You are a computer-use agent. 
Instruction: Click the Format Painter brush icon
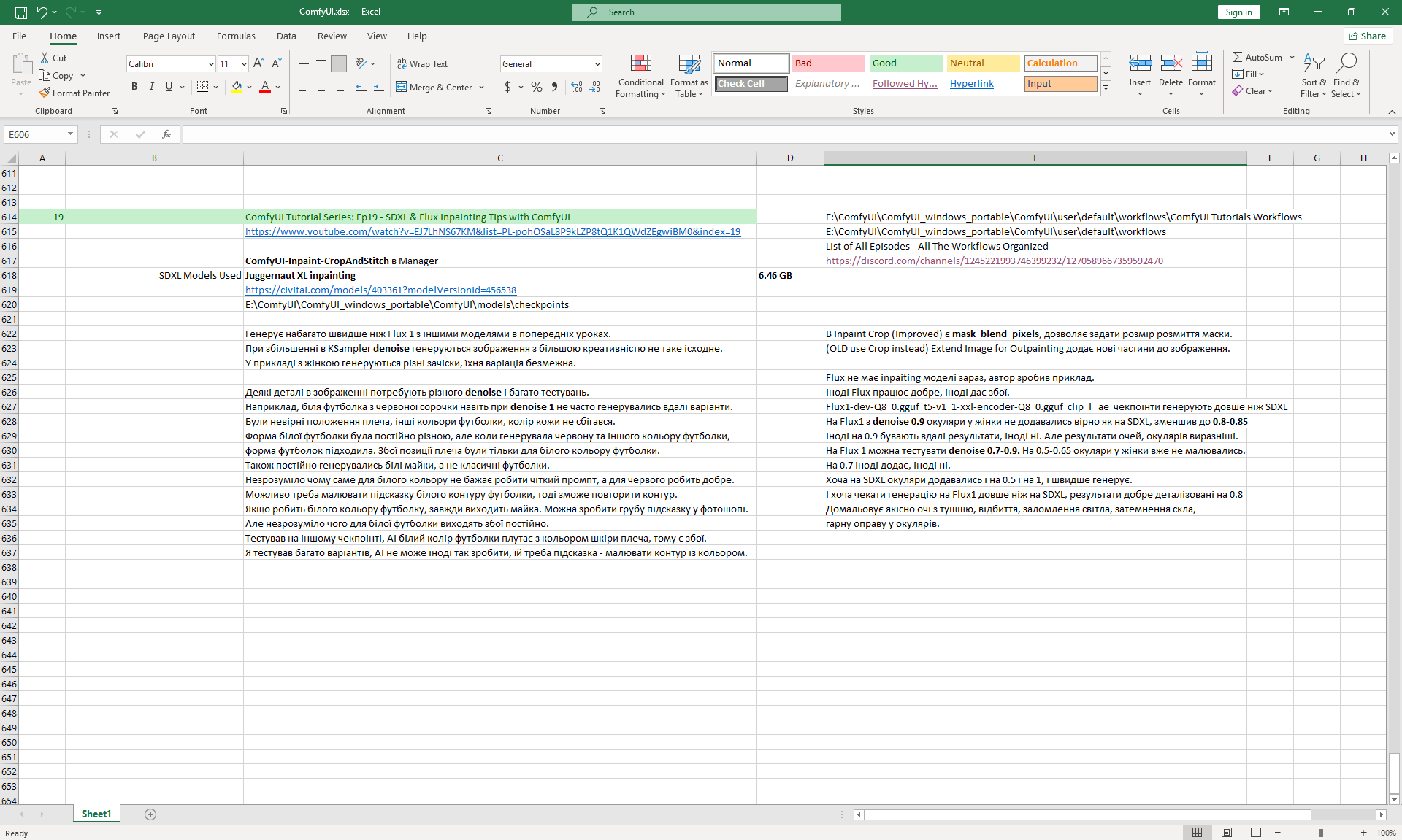point(45,93)
